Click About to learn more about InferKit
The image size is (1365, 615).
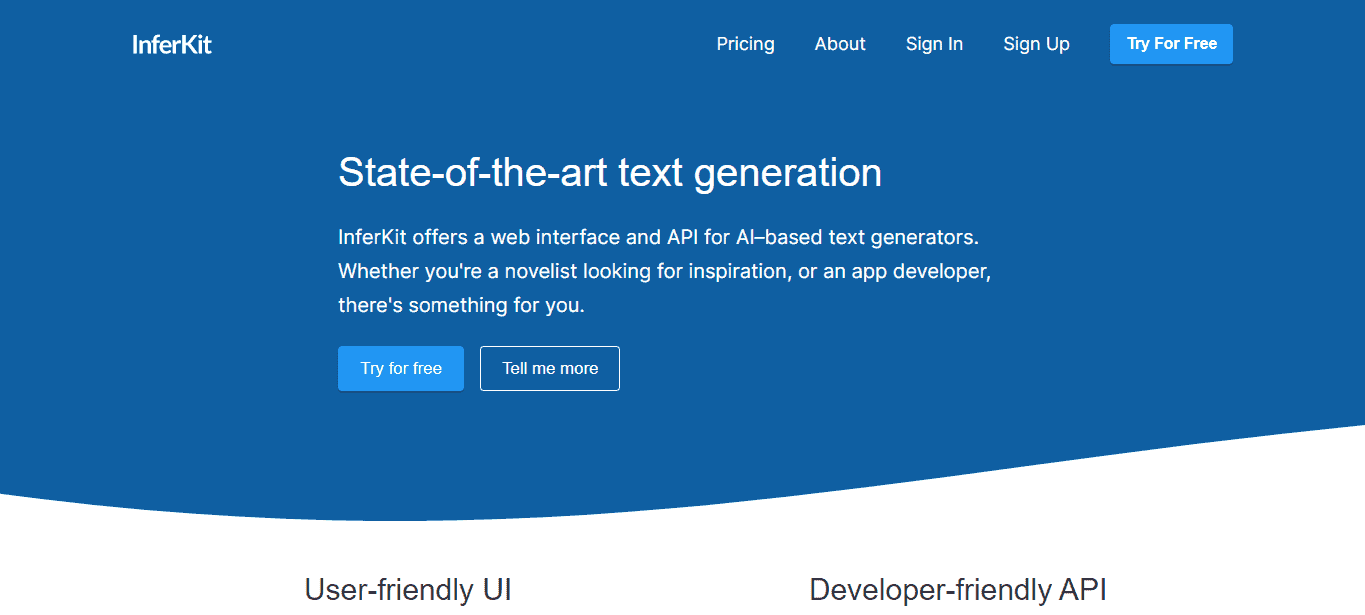839,44
